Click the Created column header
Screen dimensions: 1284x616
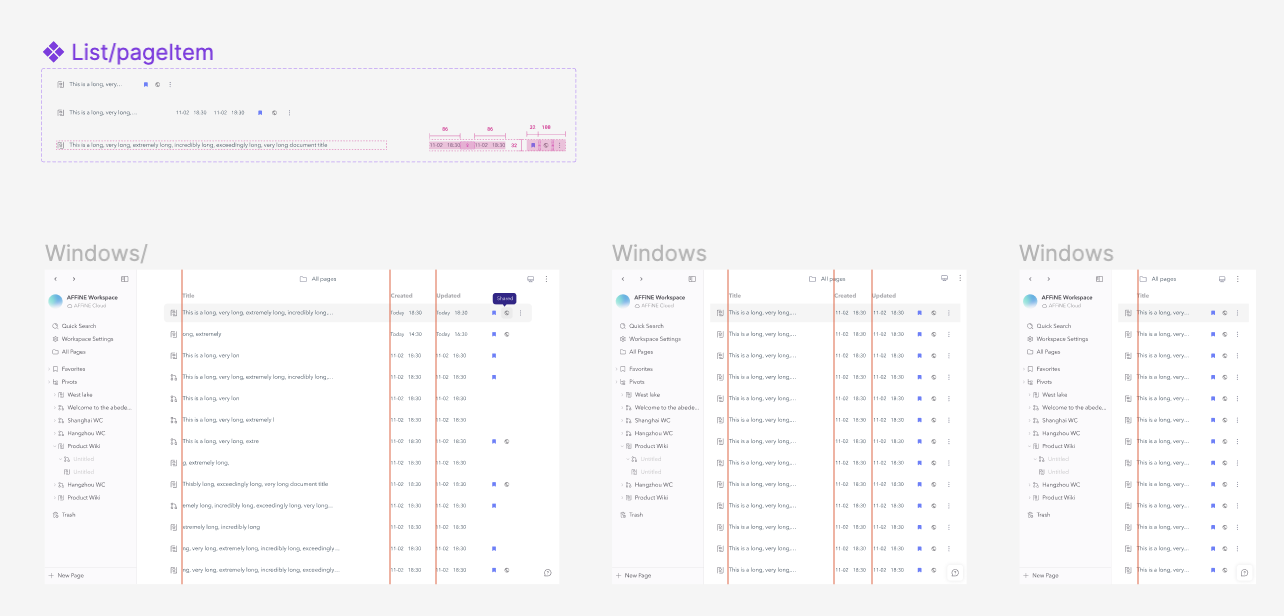pos(401,295)
